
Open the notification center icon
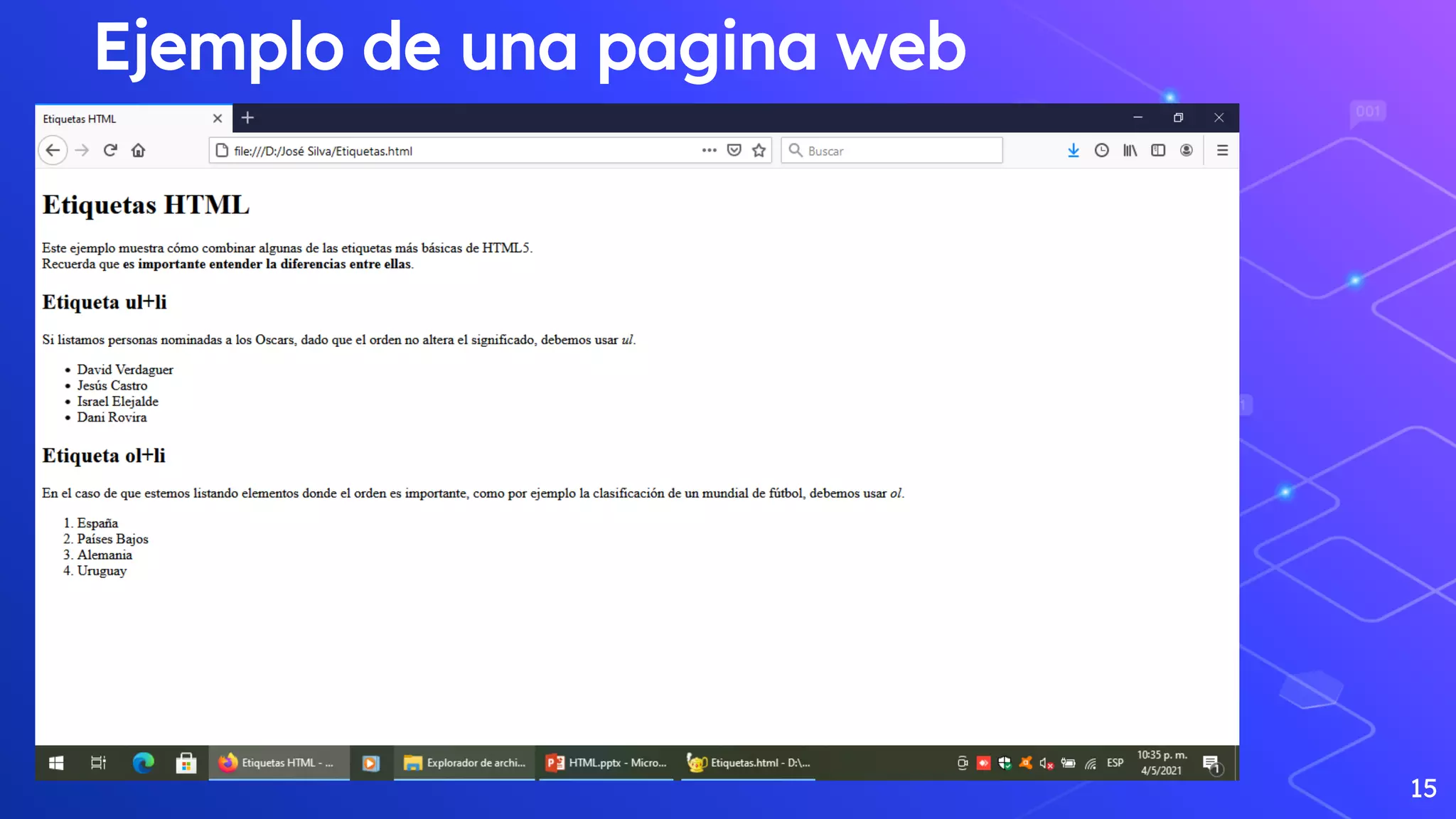pyautogui.click(x=1211, y=764)
